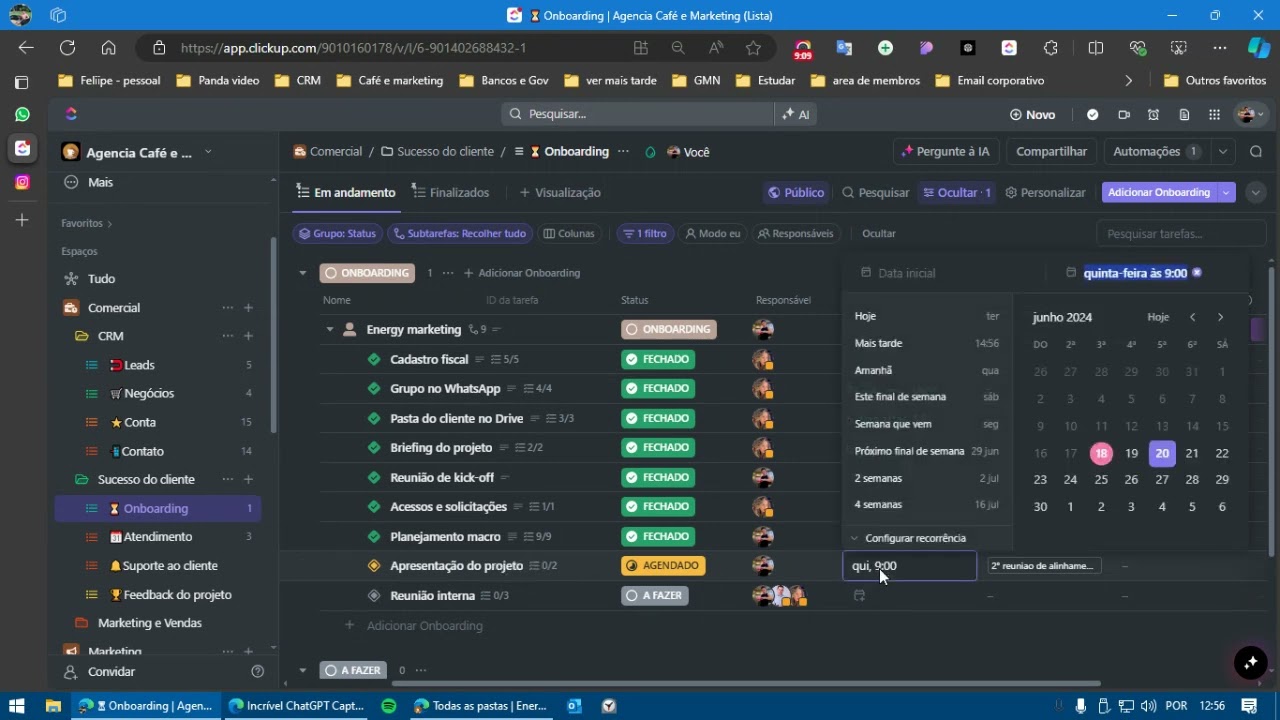Click the reminder alarm clock icon
This screenshot has height=720, width=1280.
1153,115
